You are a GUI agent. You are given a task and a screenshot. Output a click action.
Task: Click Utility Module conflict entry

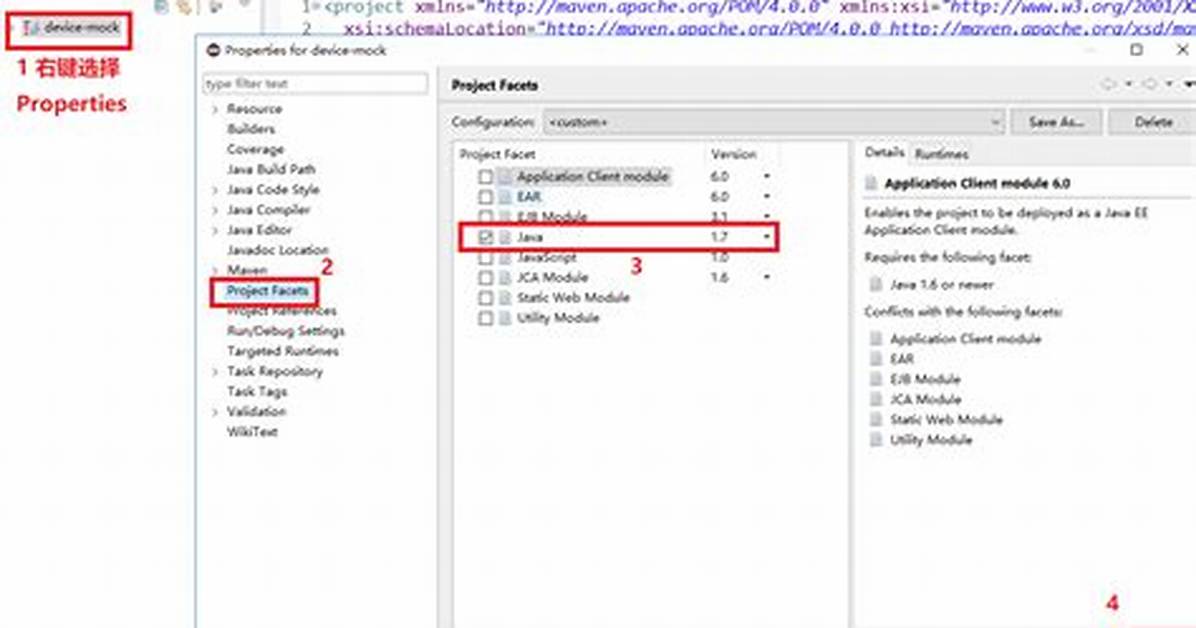[x=931, y=440]
